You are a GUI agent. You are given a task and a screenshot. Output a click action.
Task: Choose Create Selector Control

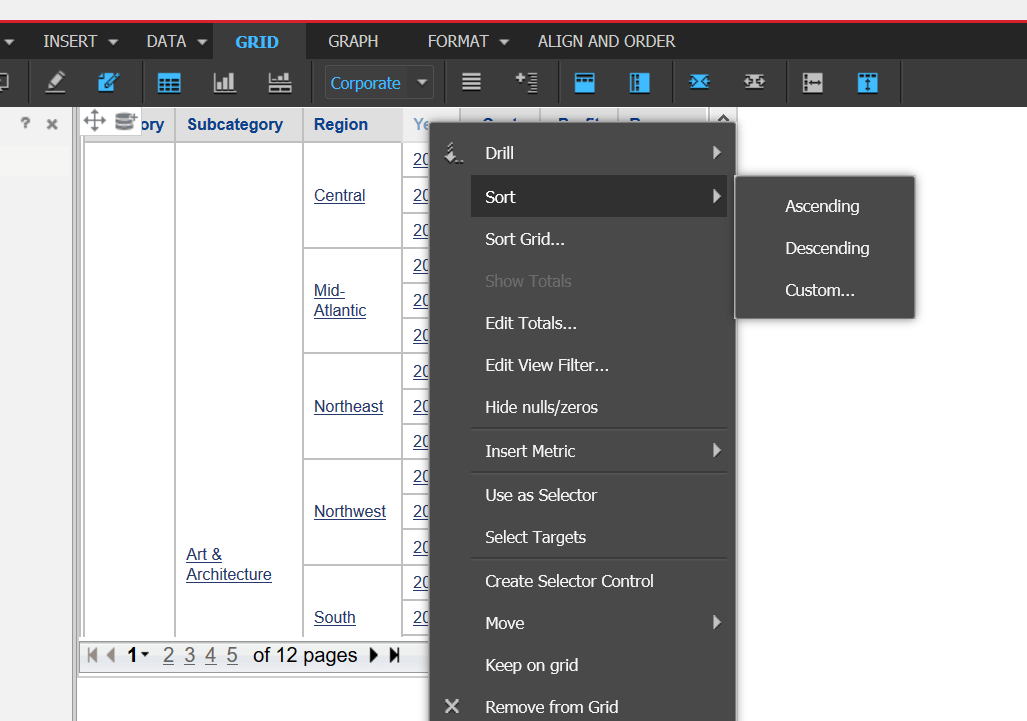pyautogui.click(x=569, y=581)
